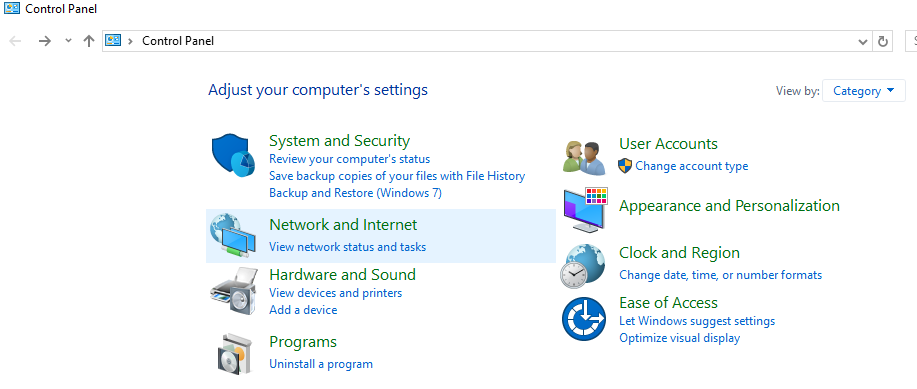
Task: Open Save backup copies with File History
Action: point(397,176)
